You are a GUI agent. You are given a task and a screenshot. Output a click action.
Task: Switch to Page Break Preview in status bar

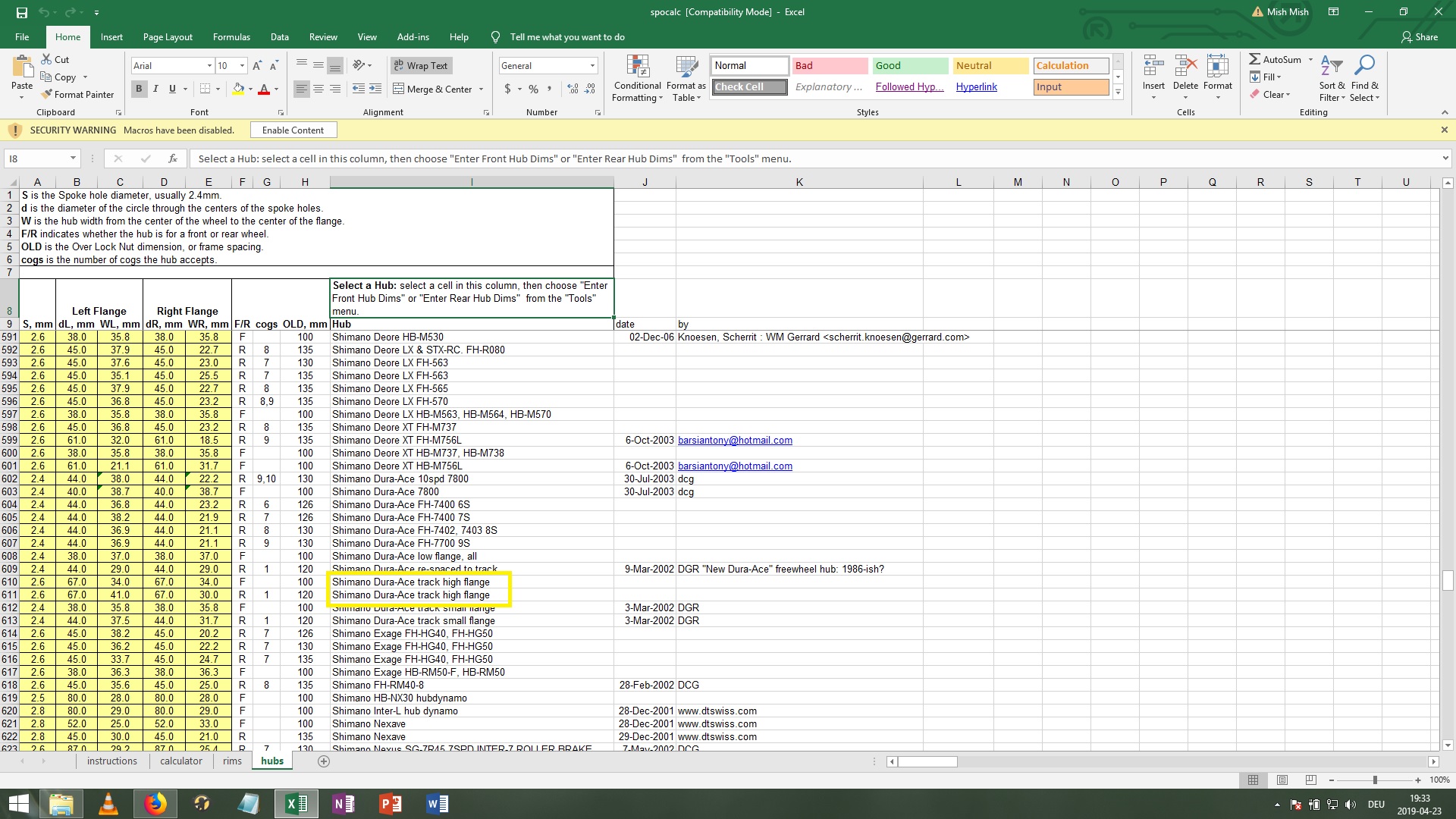tap(1310, 780)
